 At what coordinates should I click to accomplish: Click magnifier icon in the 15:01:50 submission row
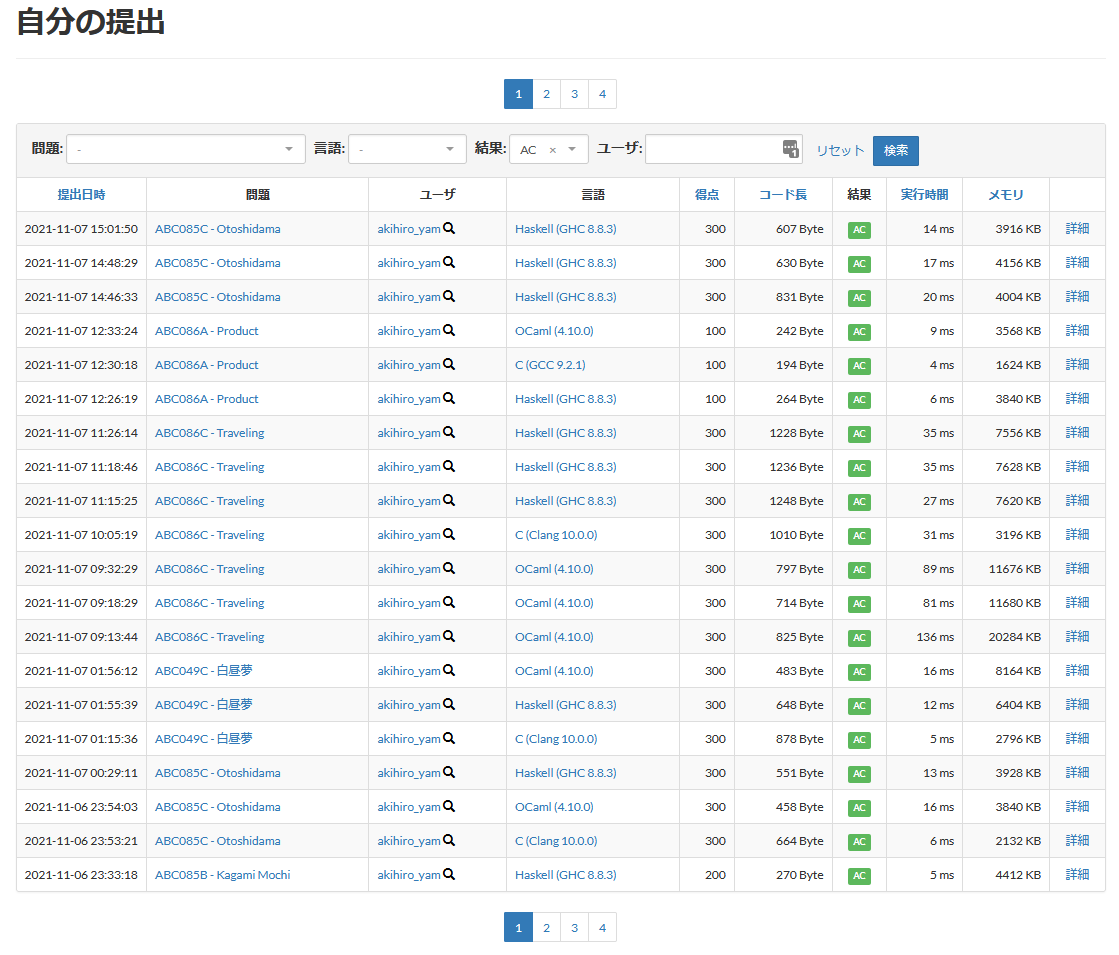(449, 229)
